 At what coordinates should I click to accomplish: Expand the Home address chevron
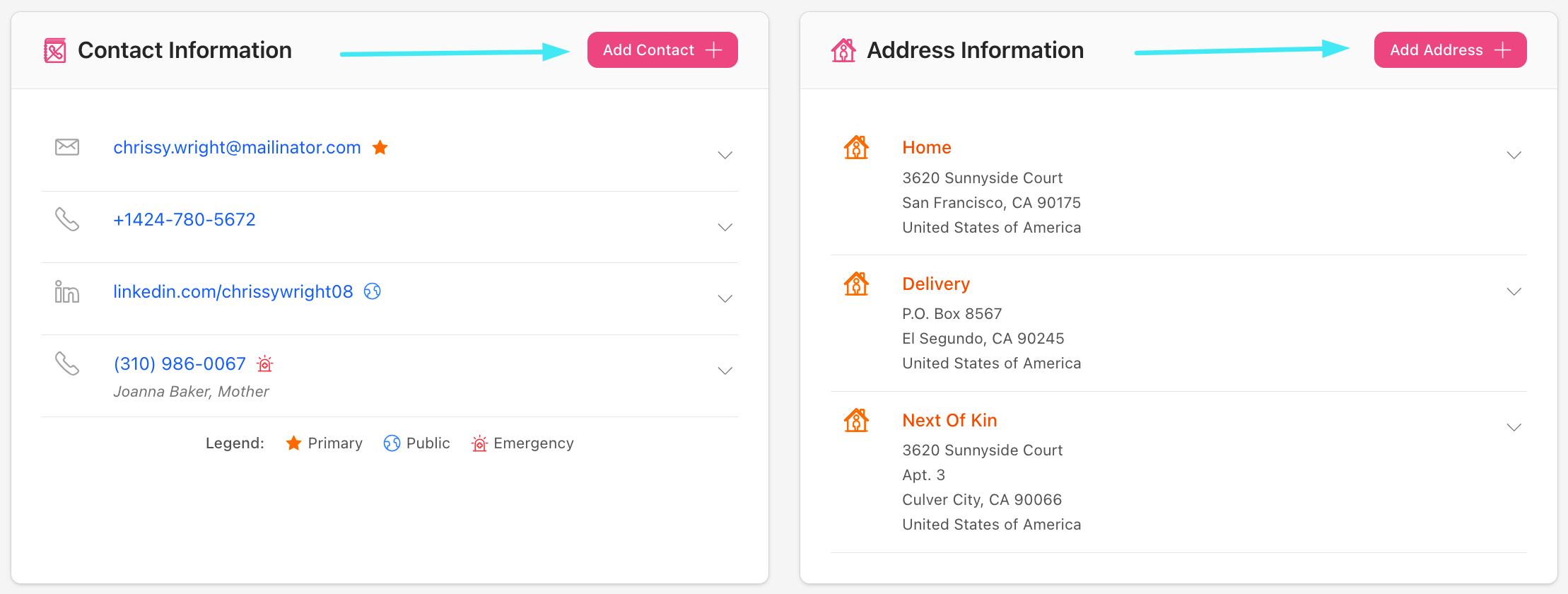pos(1514,155)
